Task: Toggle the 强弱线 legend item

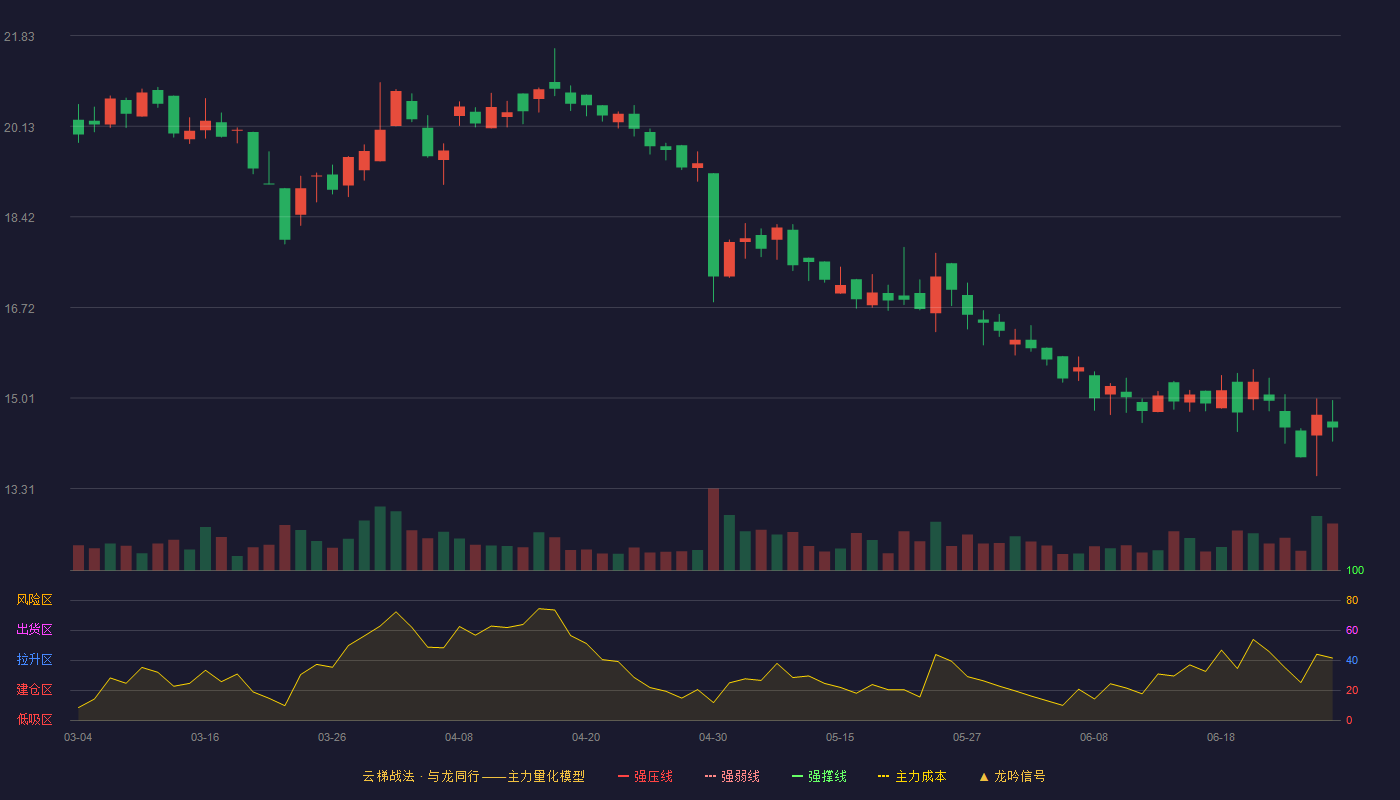Action: (732, 776)
